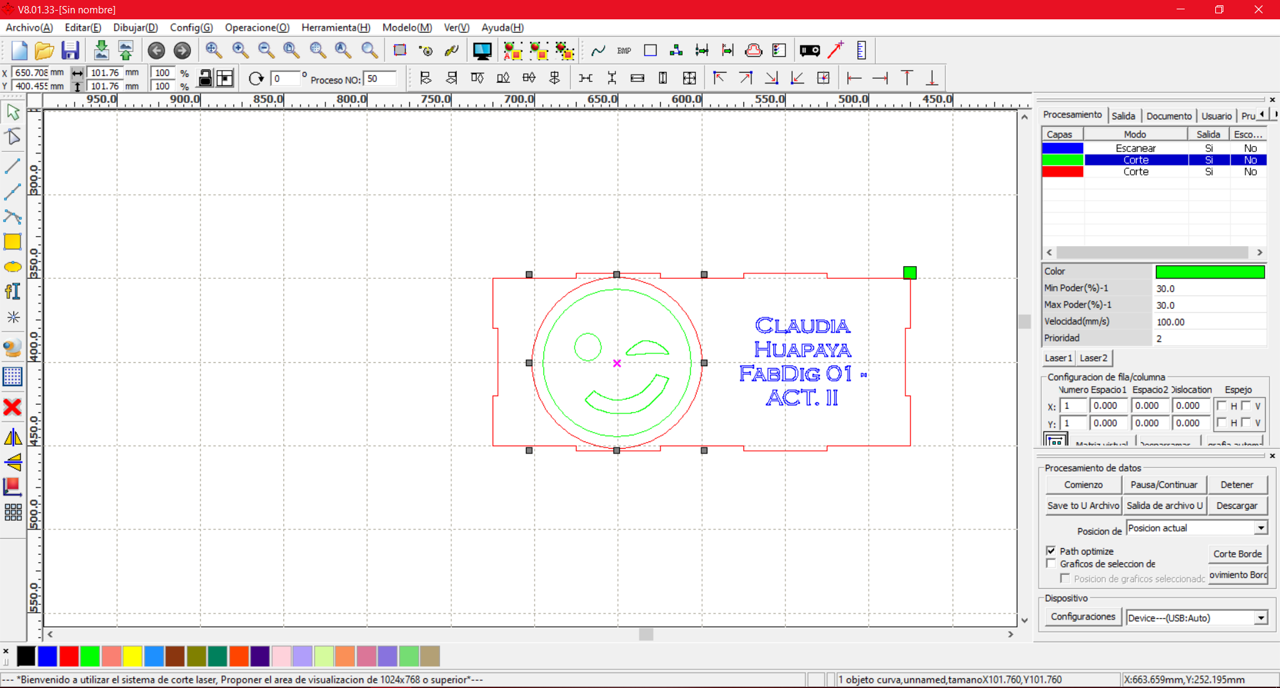Select the Text tool

[x=13, y=292]
